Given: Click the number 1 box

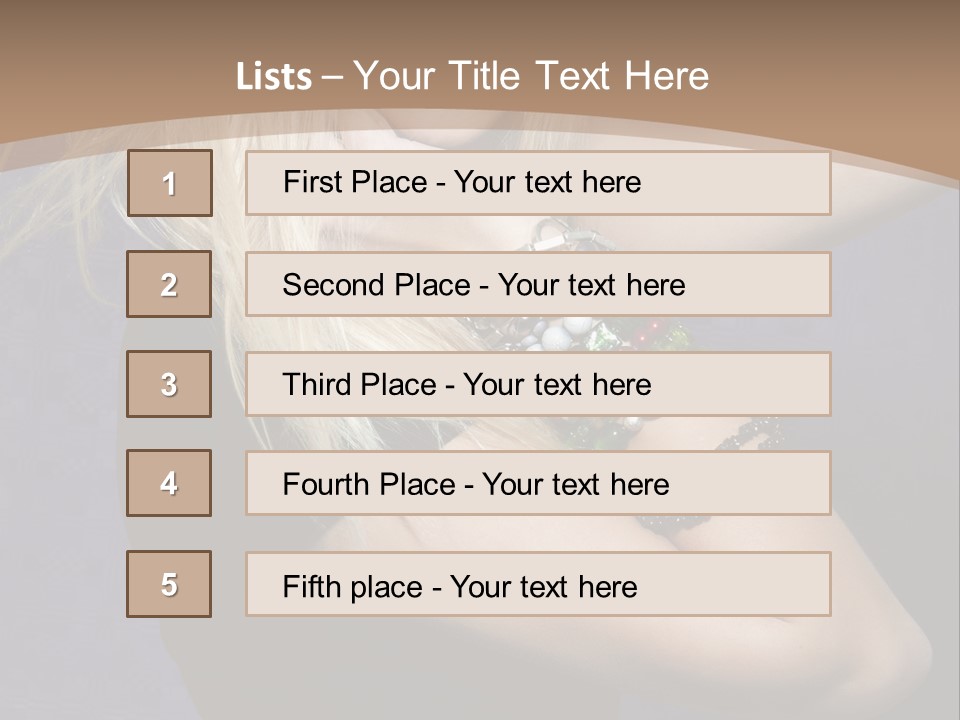Looking at the screenshot, I should 169,183.
